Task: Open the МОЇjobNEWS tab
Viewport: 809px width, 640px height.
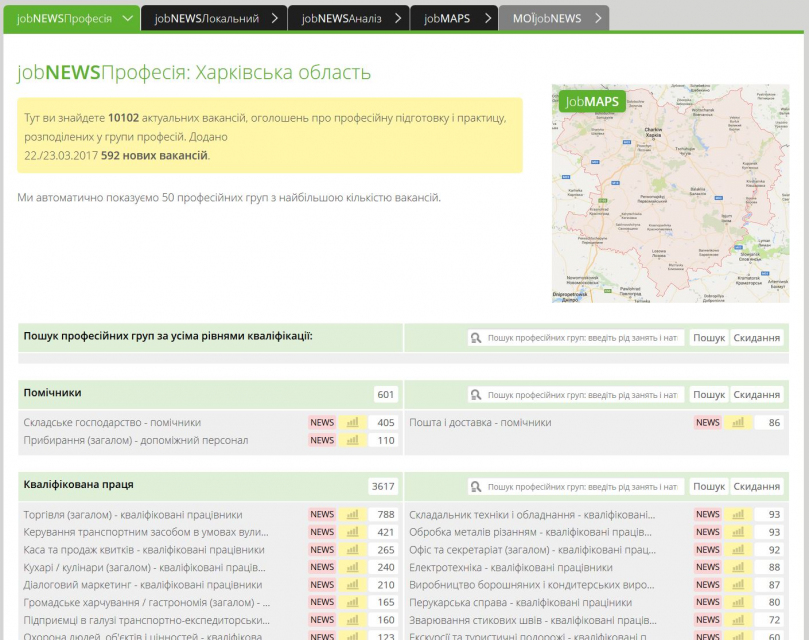Action: coord(554,19)
